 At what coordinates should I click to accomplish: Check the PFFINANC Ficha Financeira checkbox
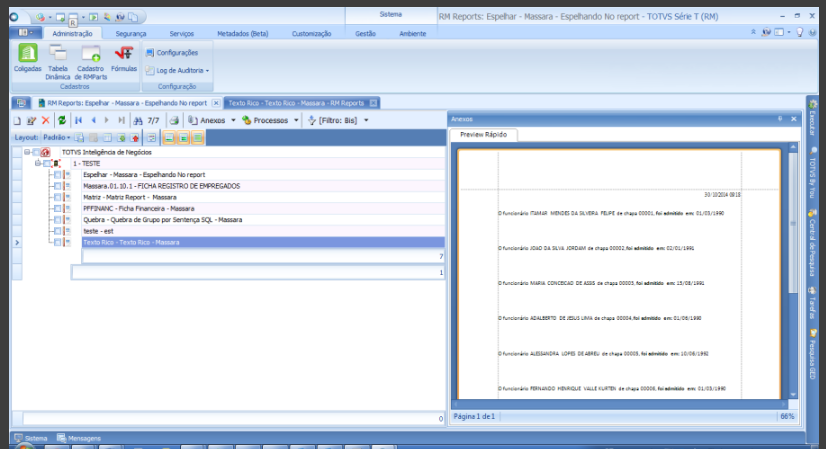pos(58,209)
